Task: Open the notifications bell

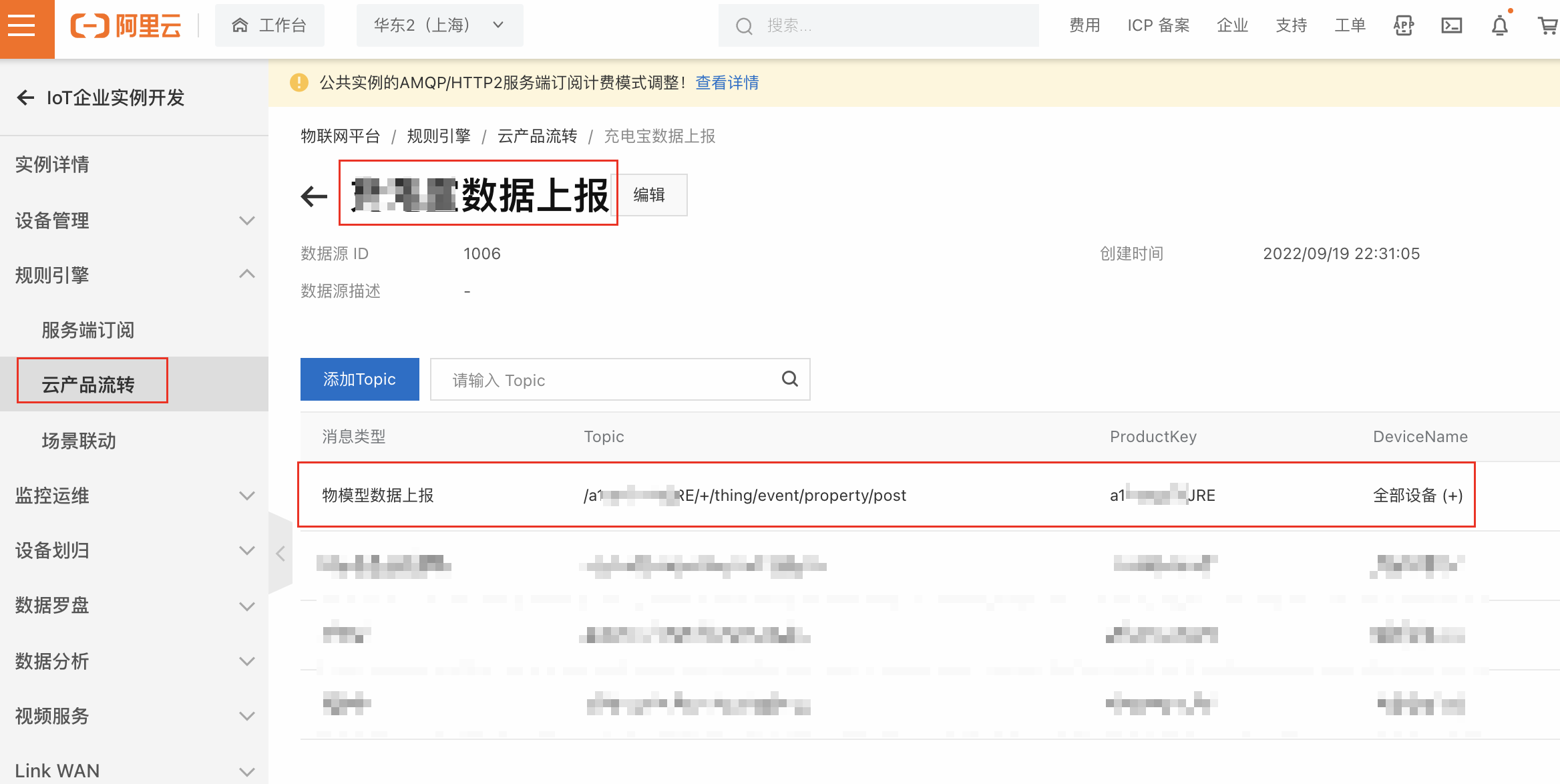Action: [x=1500, y=26]
